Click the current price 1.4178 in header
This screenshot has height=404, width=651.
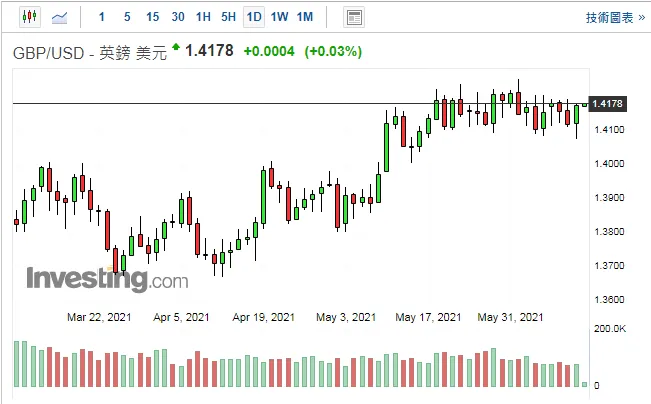(x=209, y=51)
